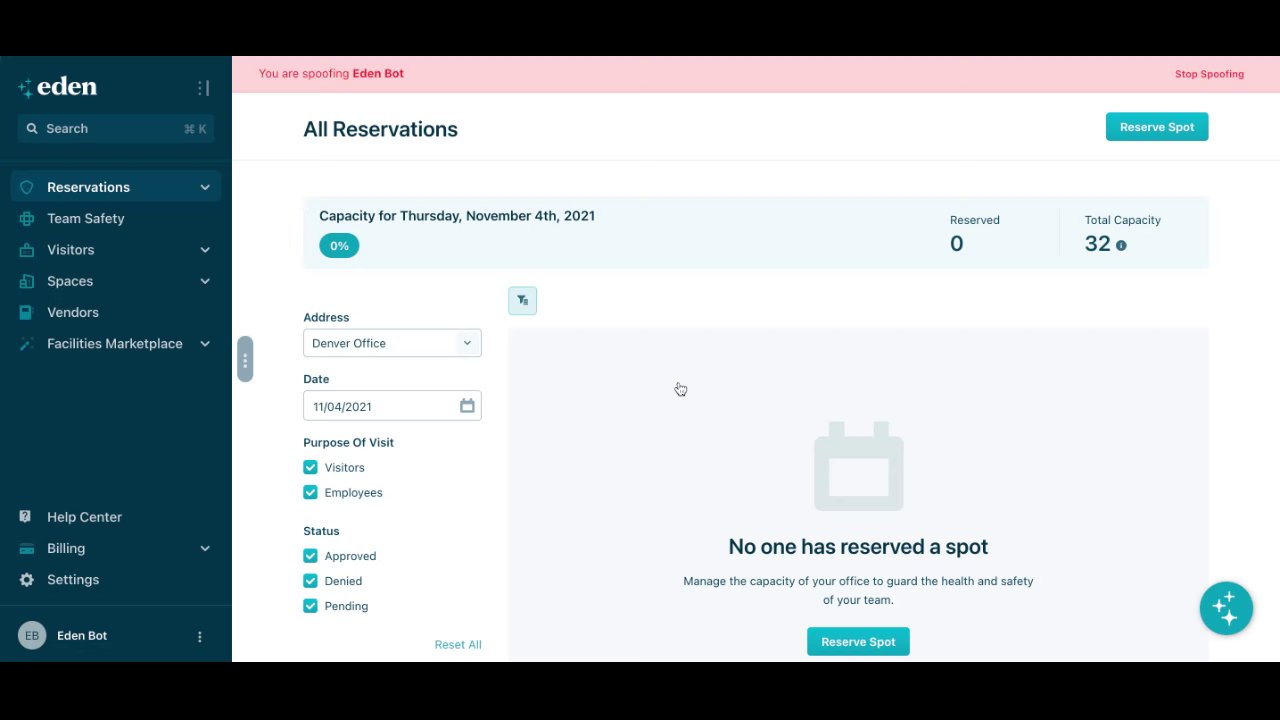The image size is (1280, 720).
Task: Expand the Visitors menu chevron
Action: coord(205,250)
